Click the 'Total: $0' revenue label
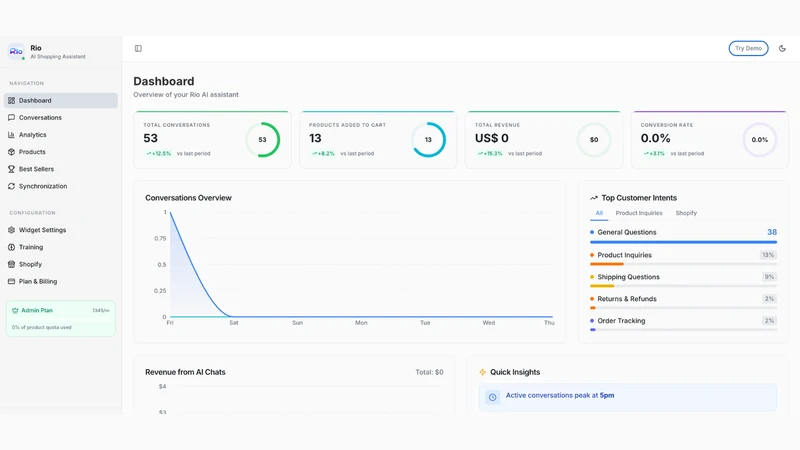Image resolution: width=800 pixels, height=450 pixels. click(x=429, y=372)
